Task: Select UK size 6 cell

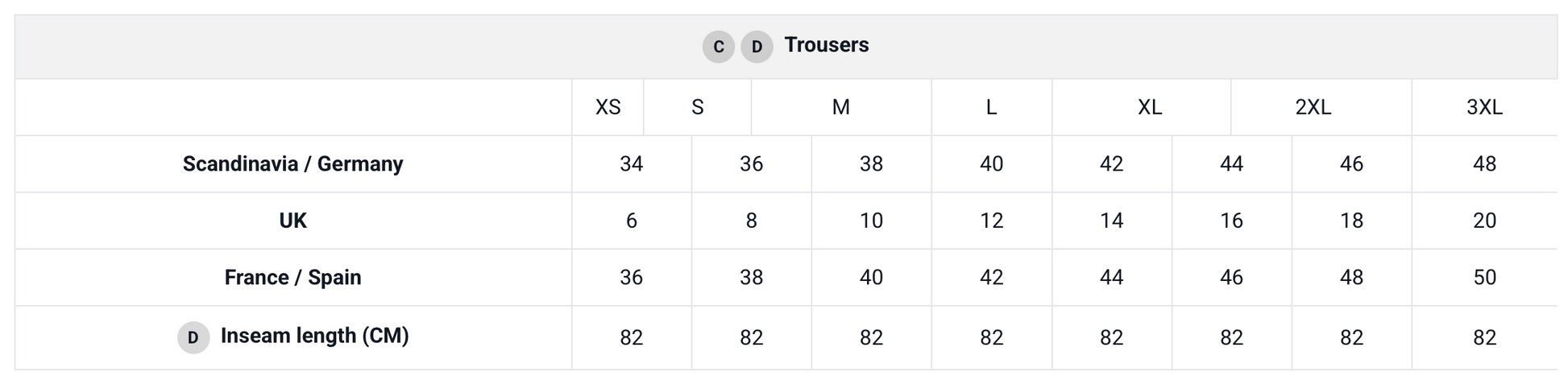Action: (631, 221)
